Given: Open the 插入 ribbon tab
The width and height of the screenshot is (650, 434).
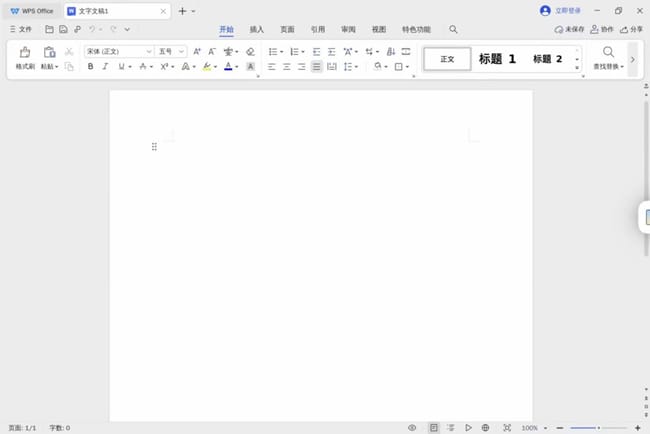Looking at the screenshot, I should pos(257,30).
